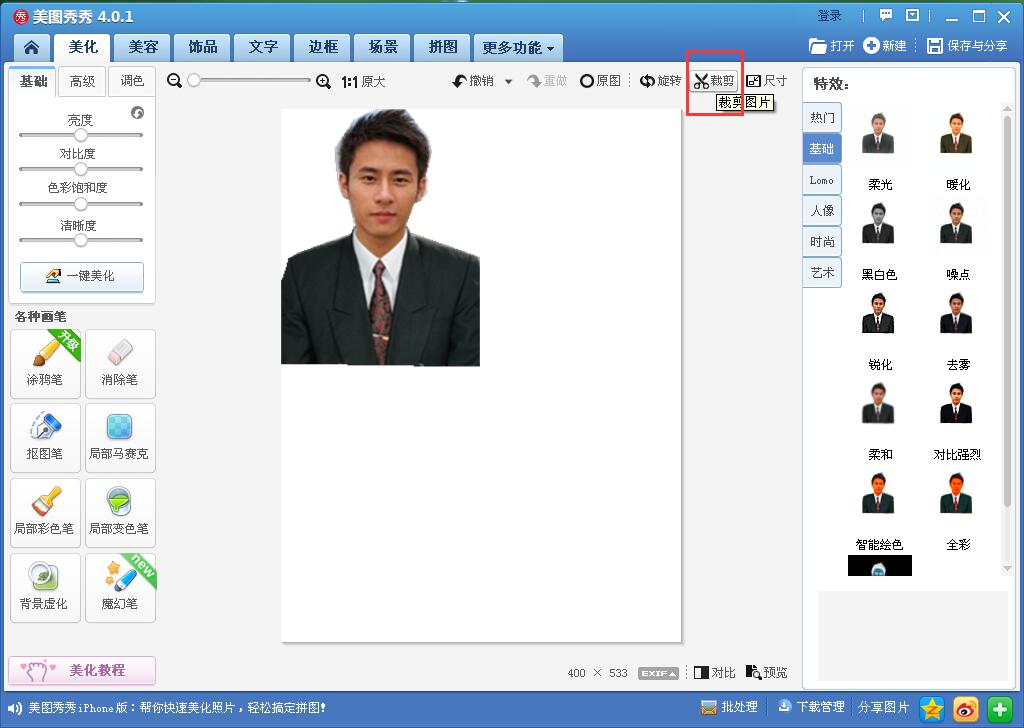Viewport: 1024px width, 728px height.
Task: Select the 涂鸦笔 doodle pen tool
Action: [44, 362]
